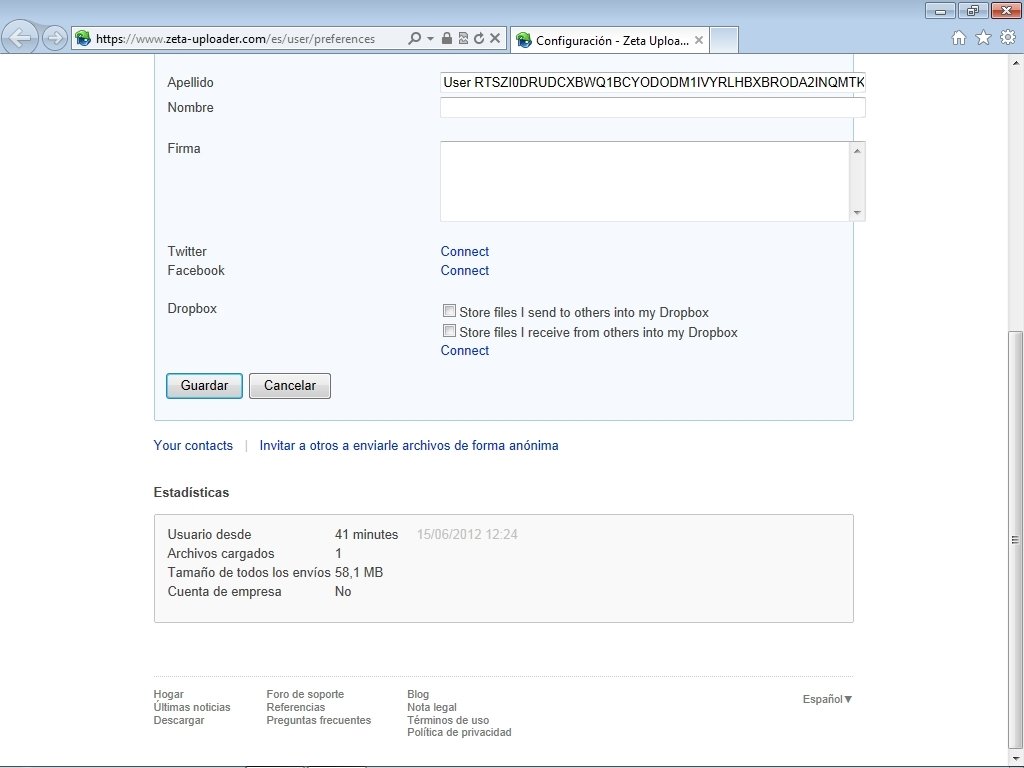The width and height of the screenshot is (1024, 768).
Task: Open the address bar autocomplete dropdown arrow
Action: (x=430, y=39)
